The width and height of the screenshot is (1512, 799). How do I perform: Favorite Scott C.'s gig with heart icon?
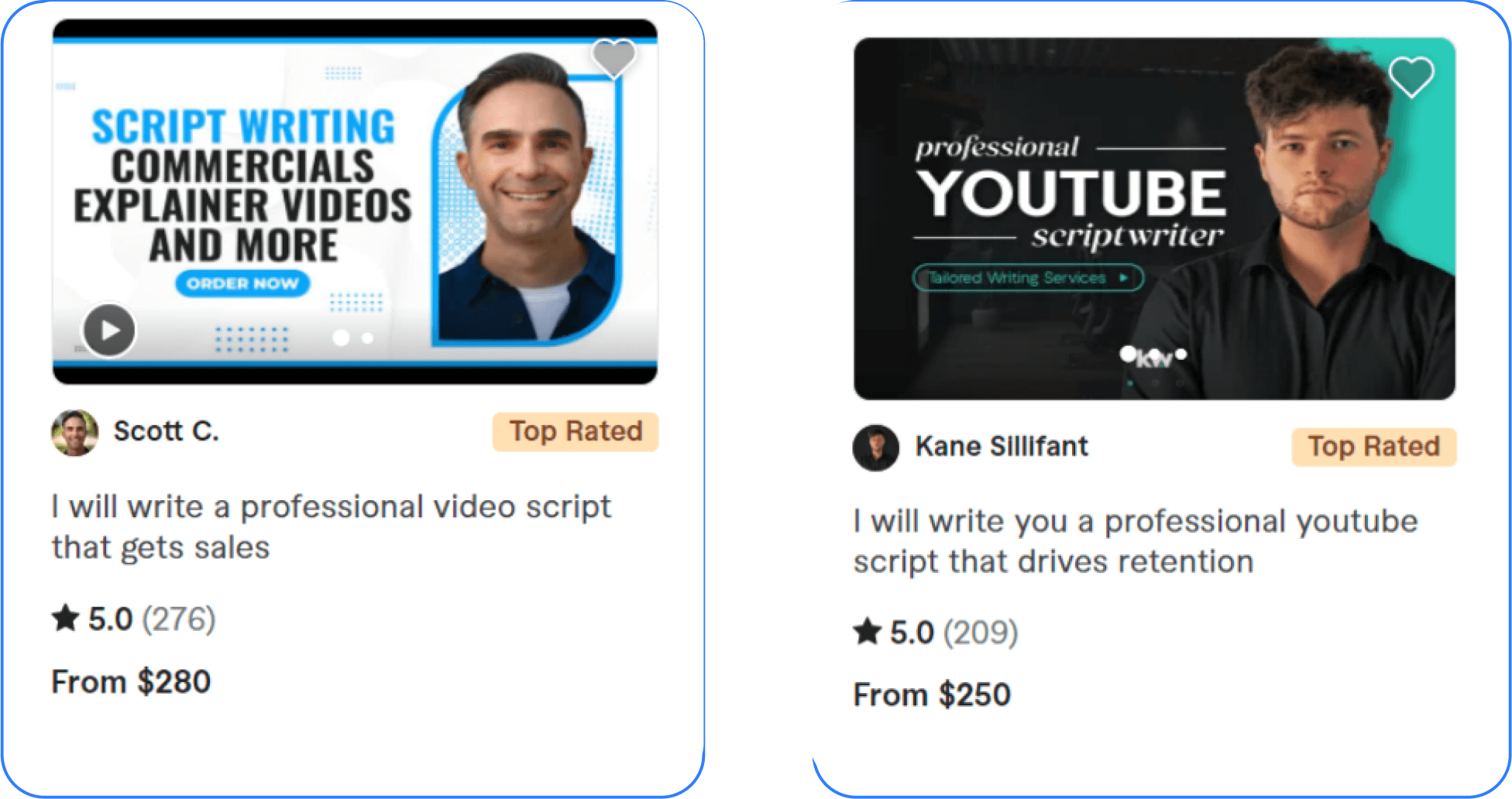pos(613,58)
